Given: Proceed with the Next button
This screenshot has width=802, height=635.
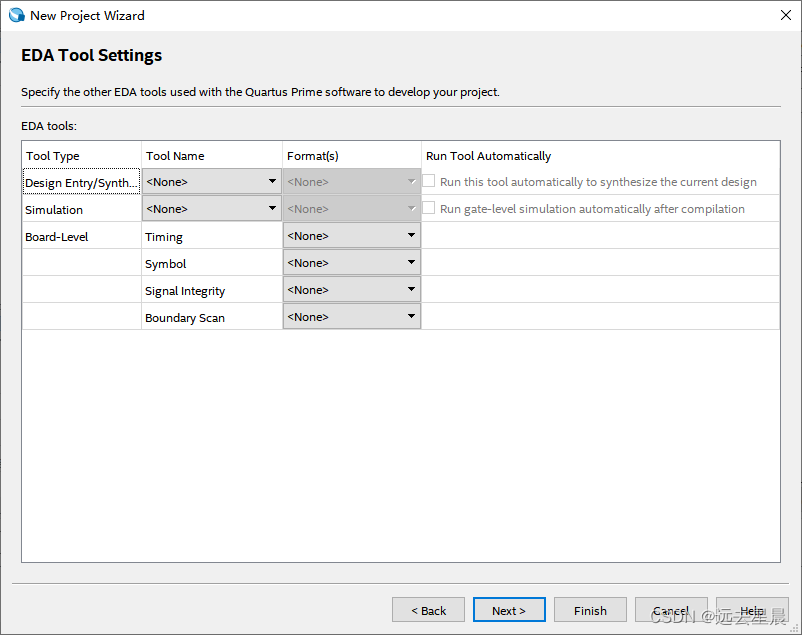Looking at the screenshot, I should pos(509,610).
